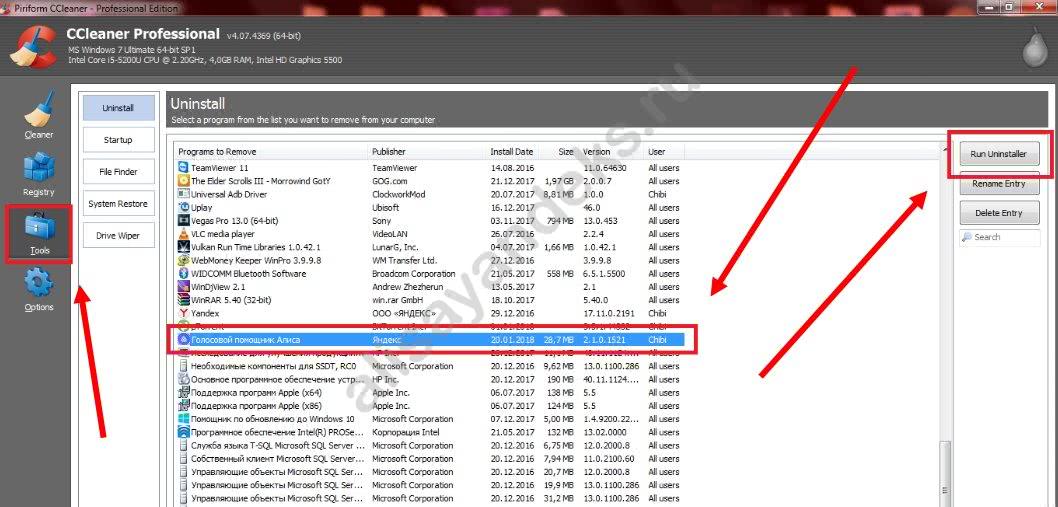The image size is (1058, 507).
Task: Click into the Search field
Action: tap(1004, 237)
